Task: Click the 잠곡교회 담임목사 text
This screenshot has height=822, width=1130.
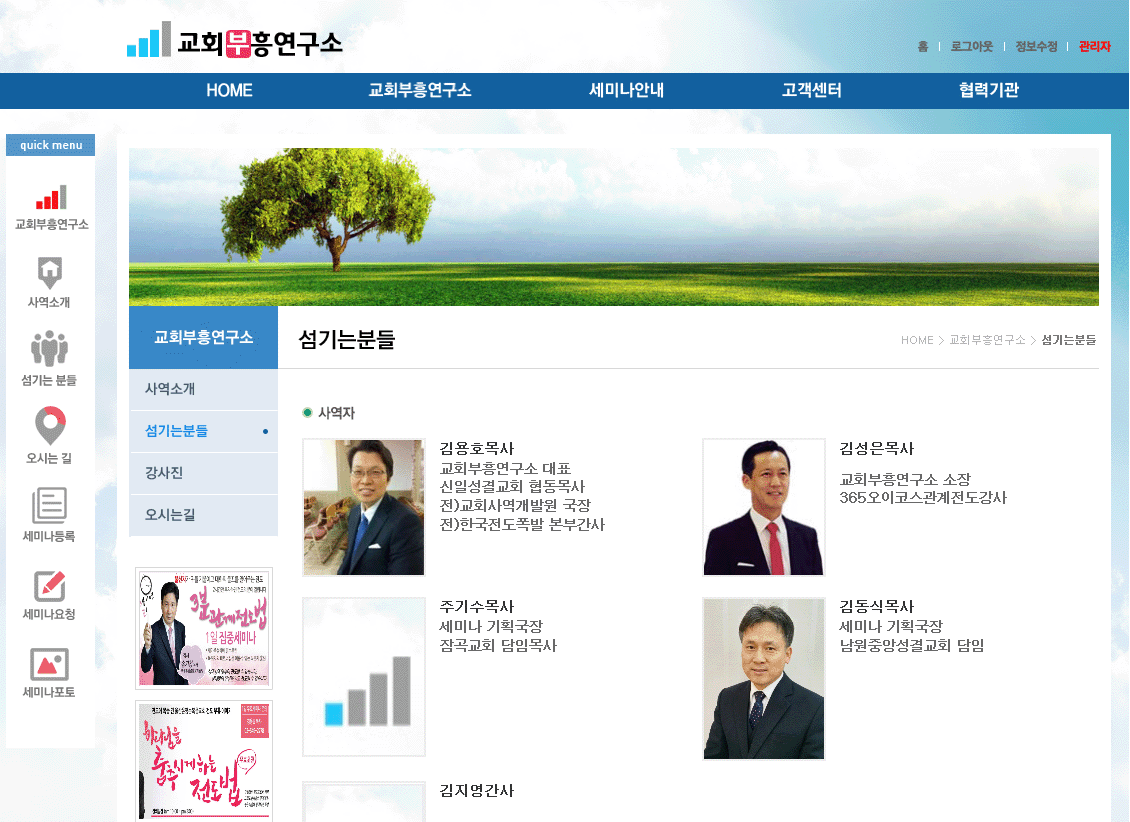Action: point(498,645)
